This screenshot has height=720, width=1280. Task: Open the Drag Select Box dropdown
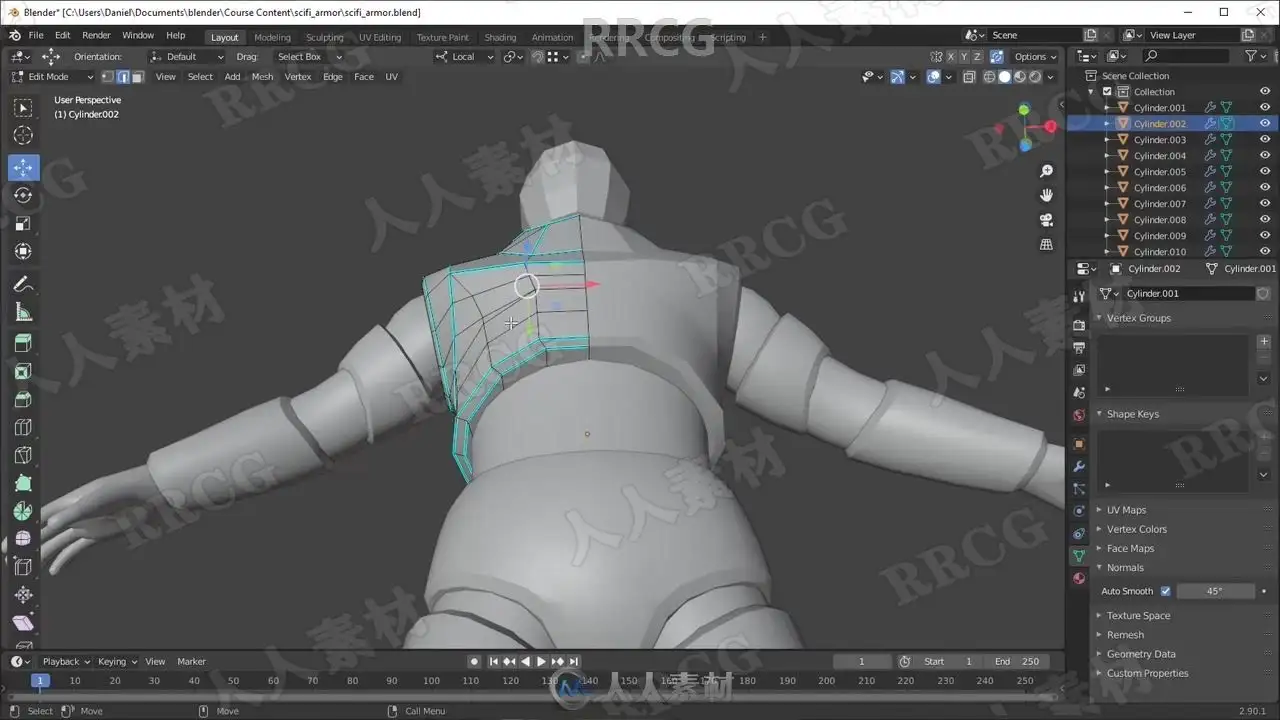(x=309, y=57)
